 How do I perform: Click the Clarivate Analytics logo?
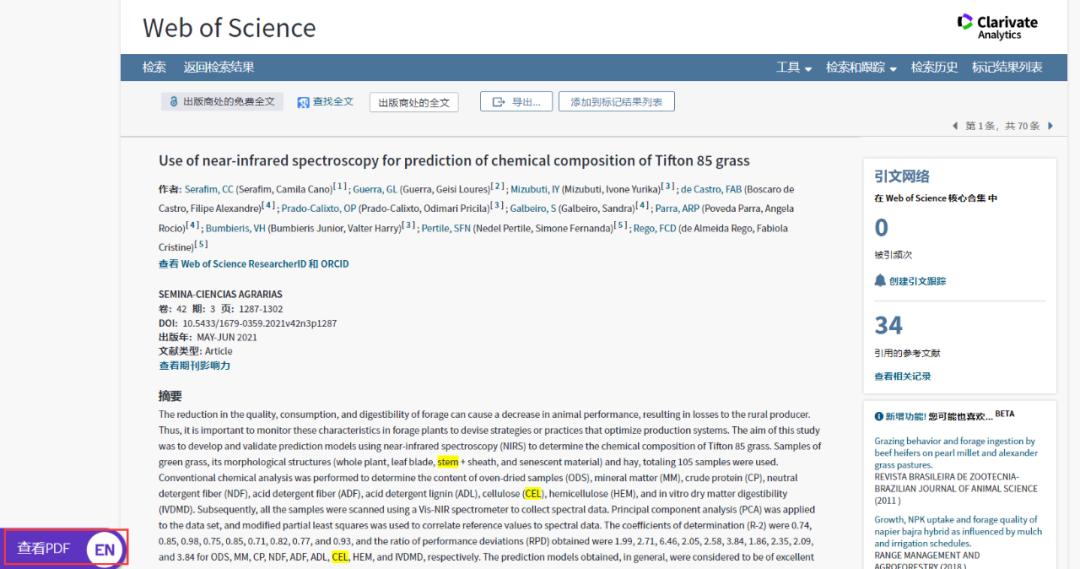[x=997, y=28]
